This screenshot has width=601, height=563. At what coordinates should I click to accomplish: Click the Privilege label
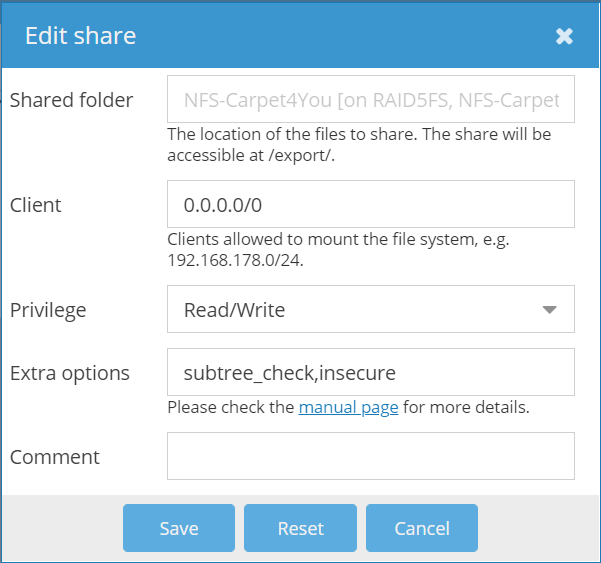[x=48, y=310]
